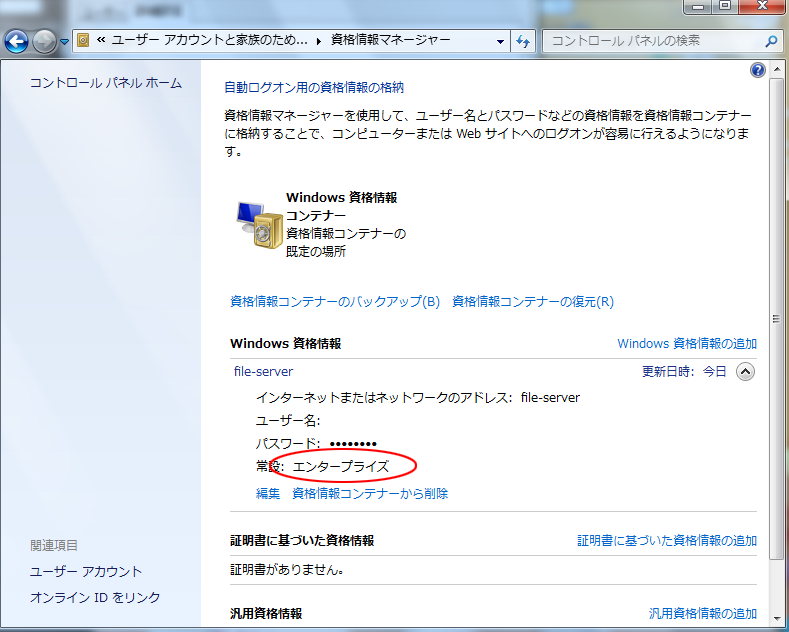Click the double chevron at breadcrumb start
This screenshot has height=632, width=789.
point(101,40)
